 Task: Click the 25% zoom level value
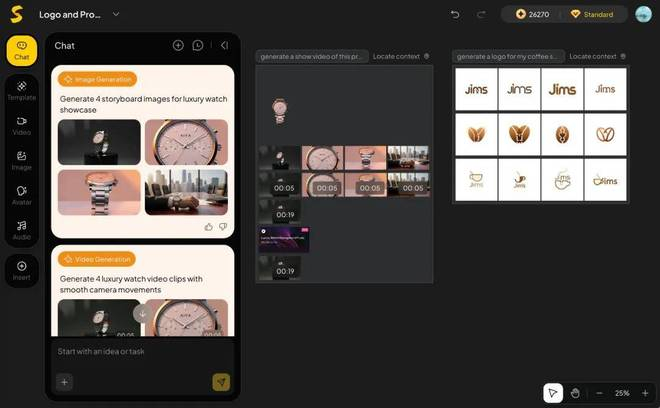coord(622,393)
